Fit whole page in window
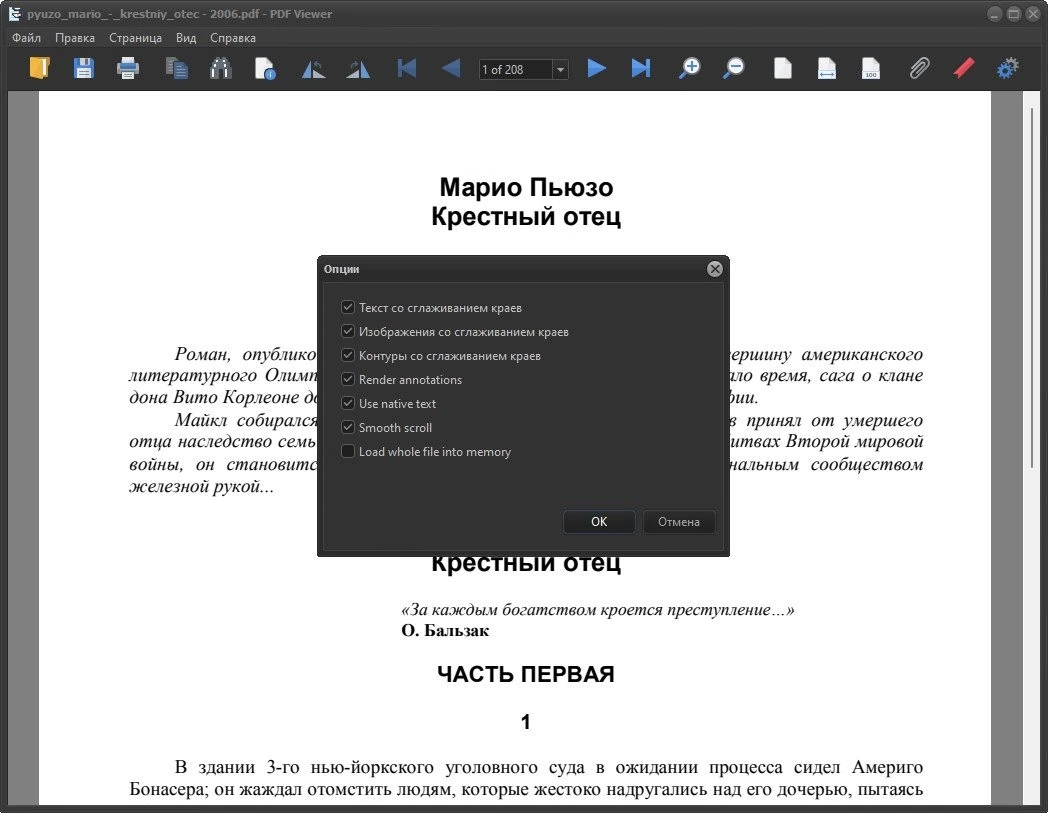The image size is (1048, 813). pyautogui.click(x=783, y=68)
